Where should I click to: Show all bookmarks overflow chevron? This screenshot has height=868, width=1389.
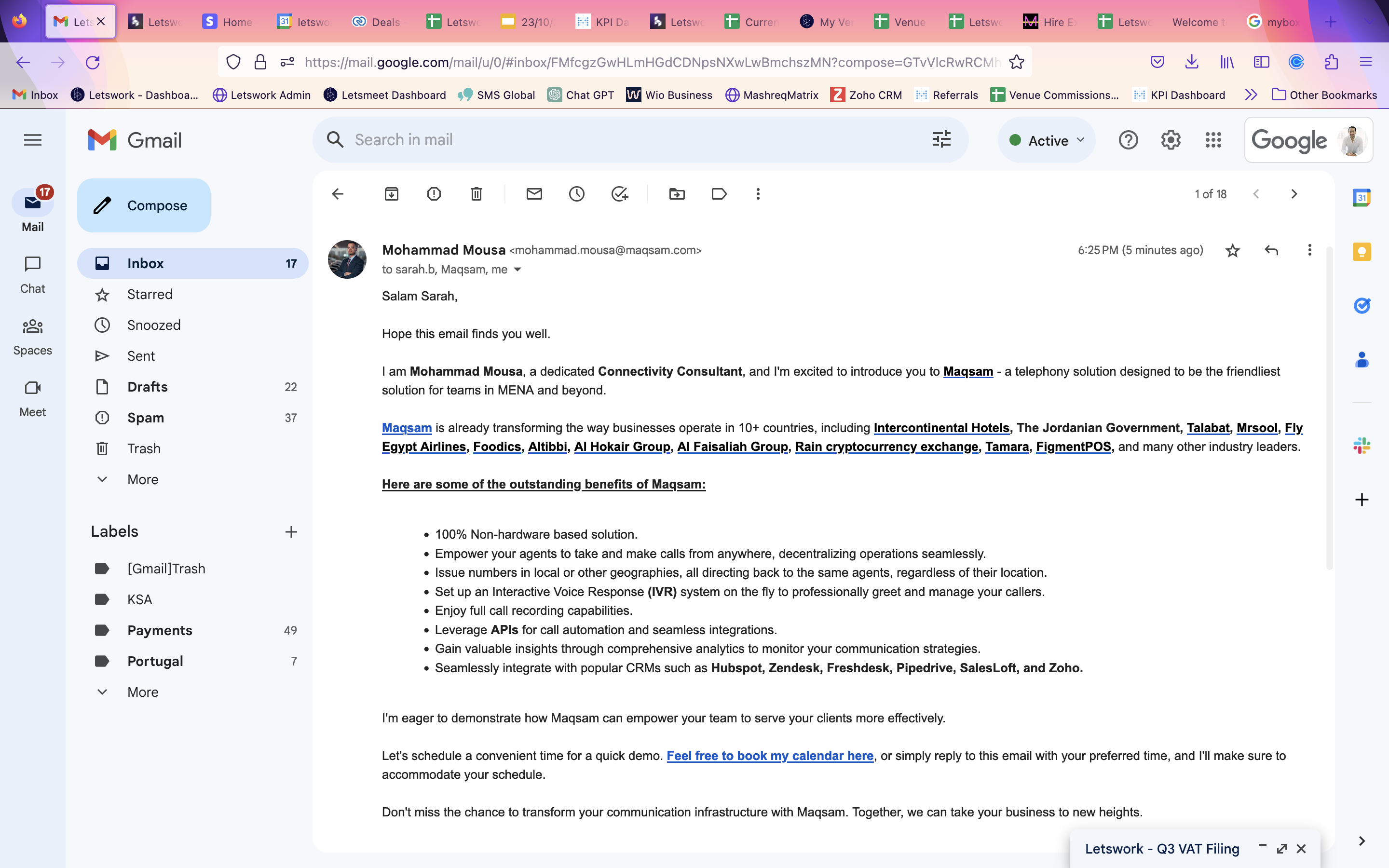click(x=1251, y=95)
